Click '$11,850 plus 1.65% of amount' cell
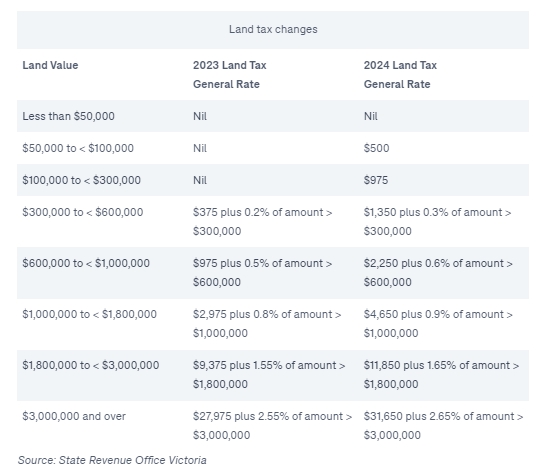Screen dimensions: 537x476 [x=441, y=375]
